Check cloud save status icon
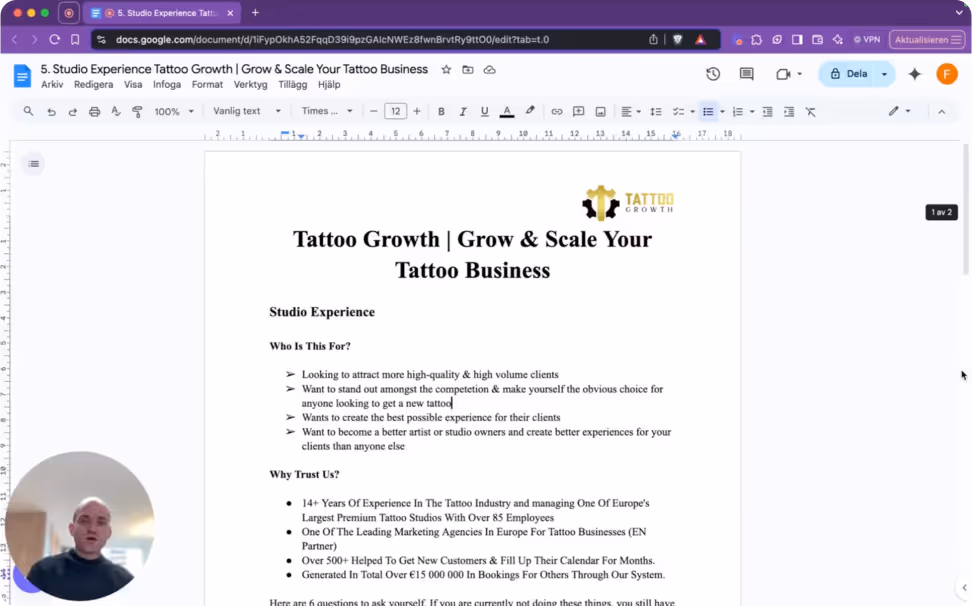The height and width of the screenshot is (606, 972). coord(490,69)
